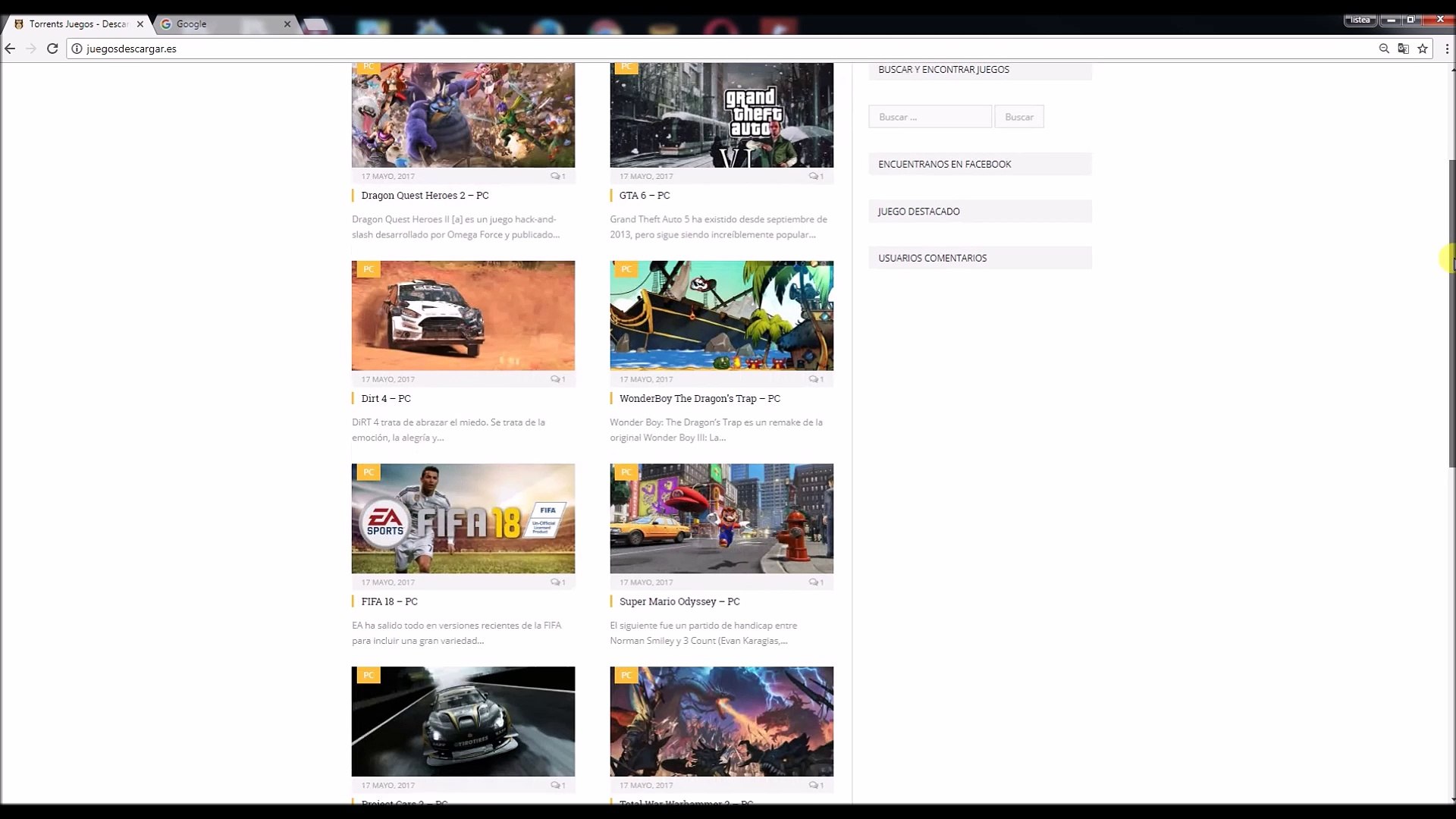Click the Grand Theft Auto VI thumbnail
The image size is (1456, 819).
click(721, 115)
